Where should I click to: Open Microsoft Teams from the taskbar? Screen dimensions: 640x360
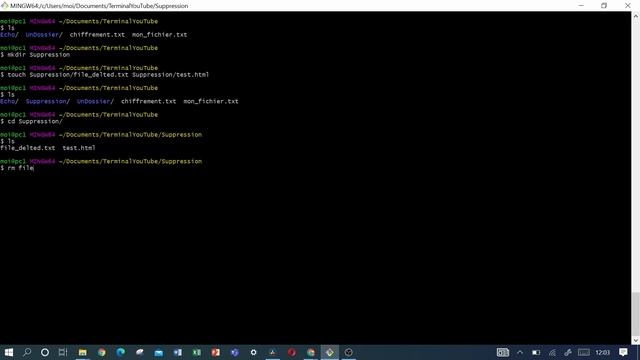[x=235, y=352]
